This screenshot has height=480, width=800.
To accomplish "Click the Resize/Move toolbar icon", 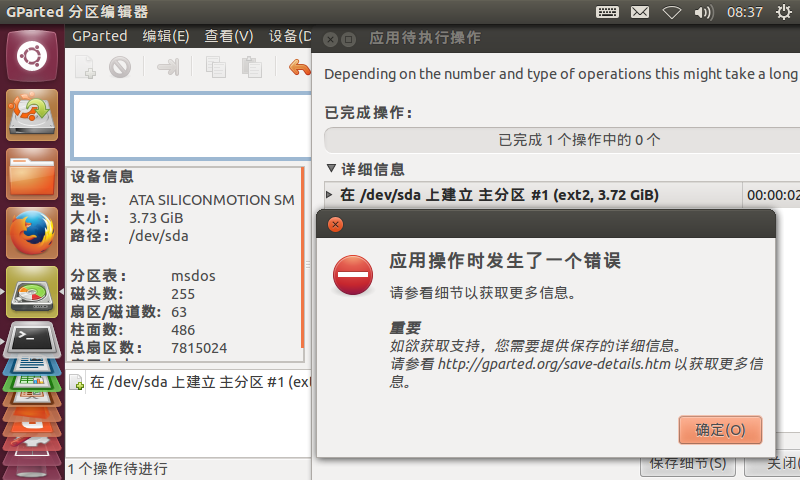I will pyautogui.click(x=168, y=67).
